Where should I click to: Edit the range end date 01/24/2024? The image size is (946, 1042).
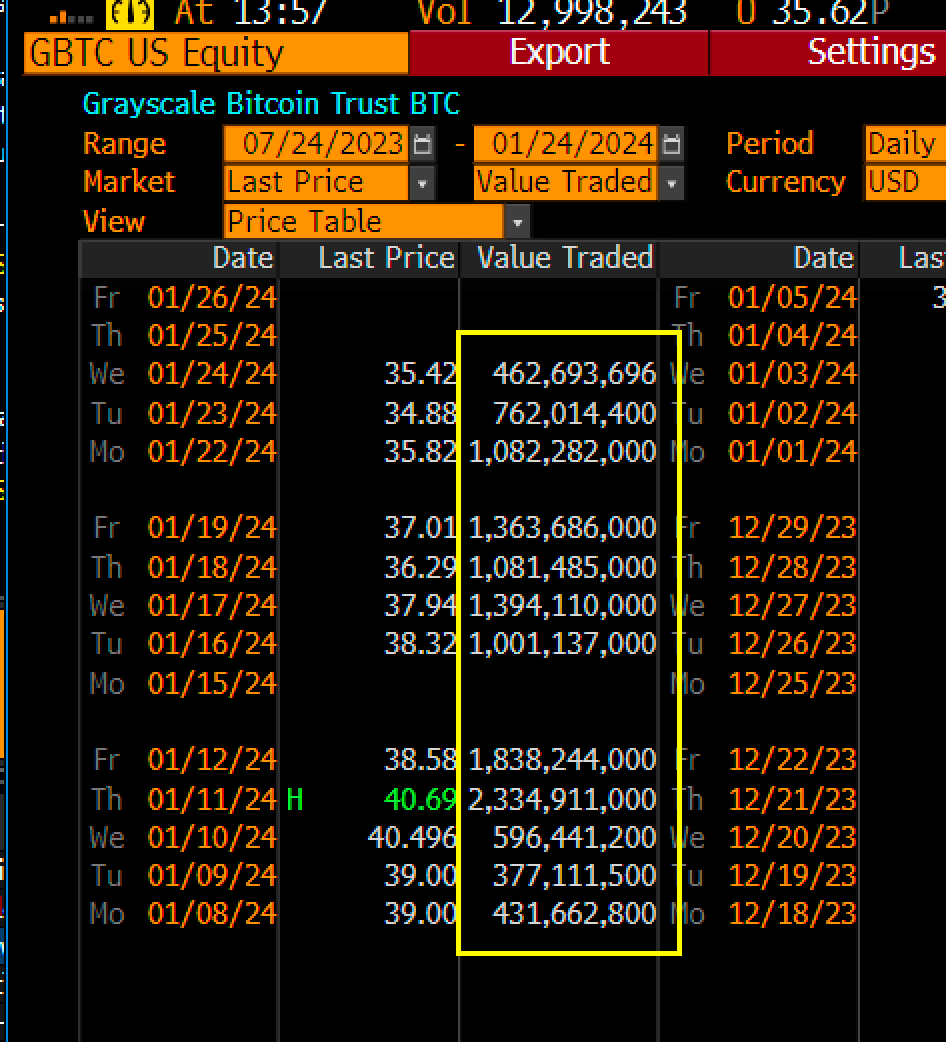(x=565, y=144)
